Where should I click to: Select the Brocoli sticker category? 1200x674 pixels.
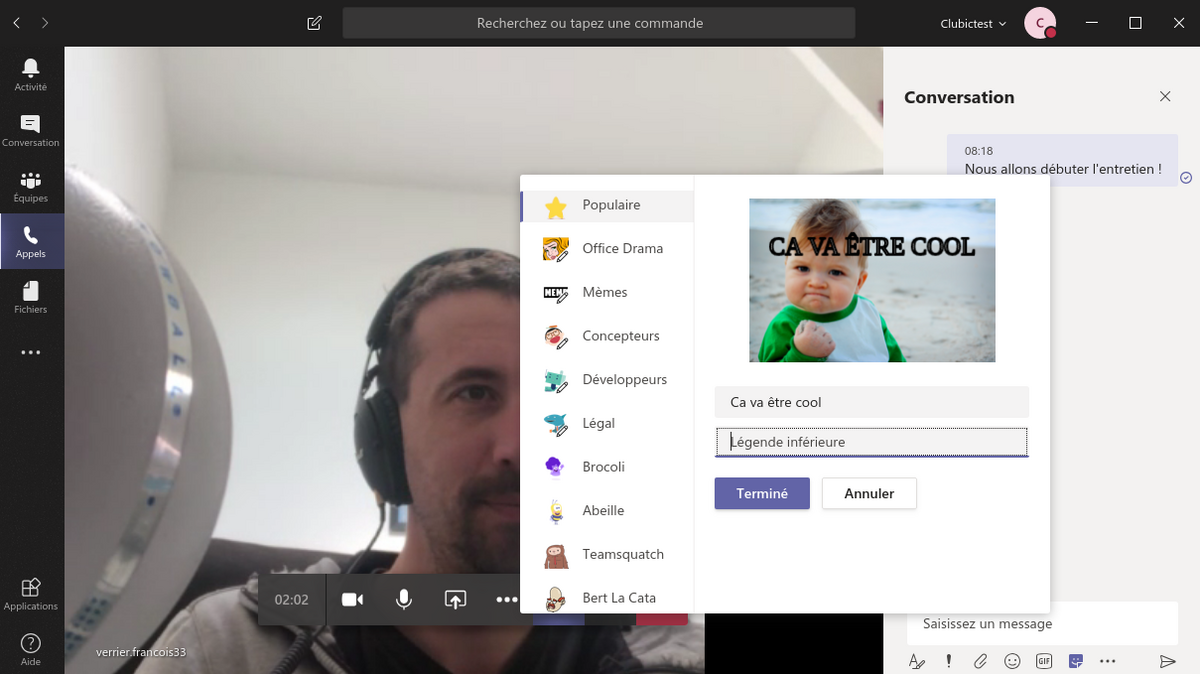click(607, 467)
